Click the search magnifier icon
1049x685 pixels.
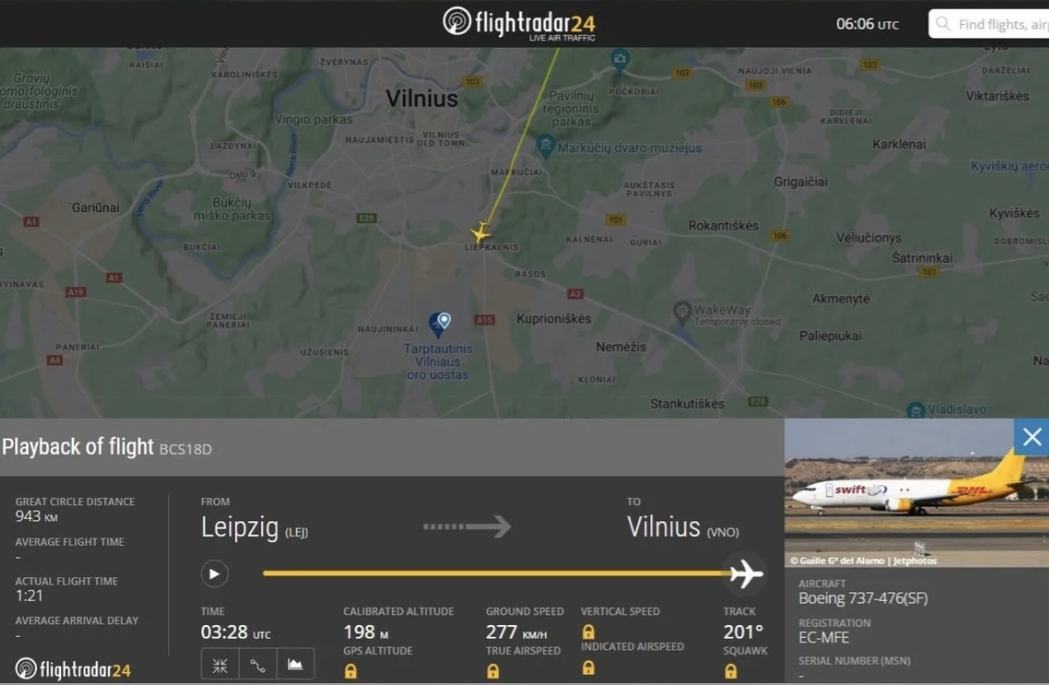pos(943,24)
